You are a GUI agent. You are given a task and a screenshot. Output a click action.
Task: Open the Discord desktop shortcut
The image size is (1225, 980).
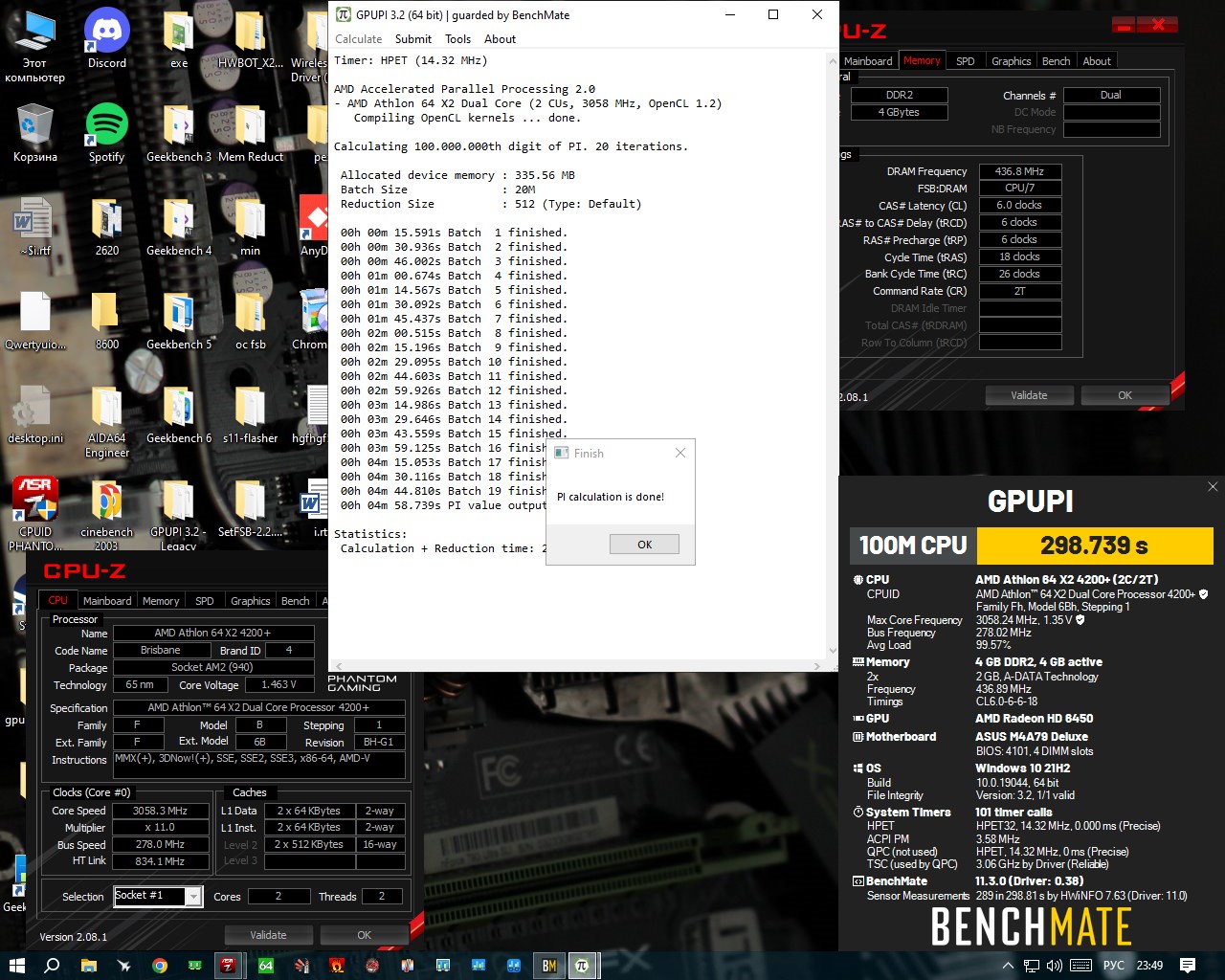tap(107, 39)
